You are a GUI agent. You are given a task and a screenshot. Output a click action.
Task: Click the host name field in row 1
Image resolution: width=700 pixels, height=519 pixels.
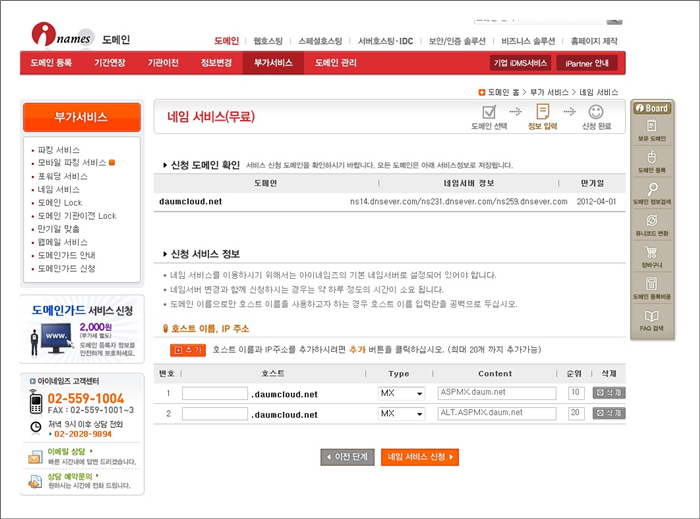pos(215,394)
